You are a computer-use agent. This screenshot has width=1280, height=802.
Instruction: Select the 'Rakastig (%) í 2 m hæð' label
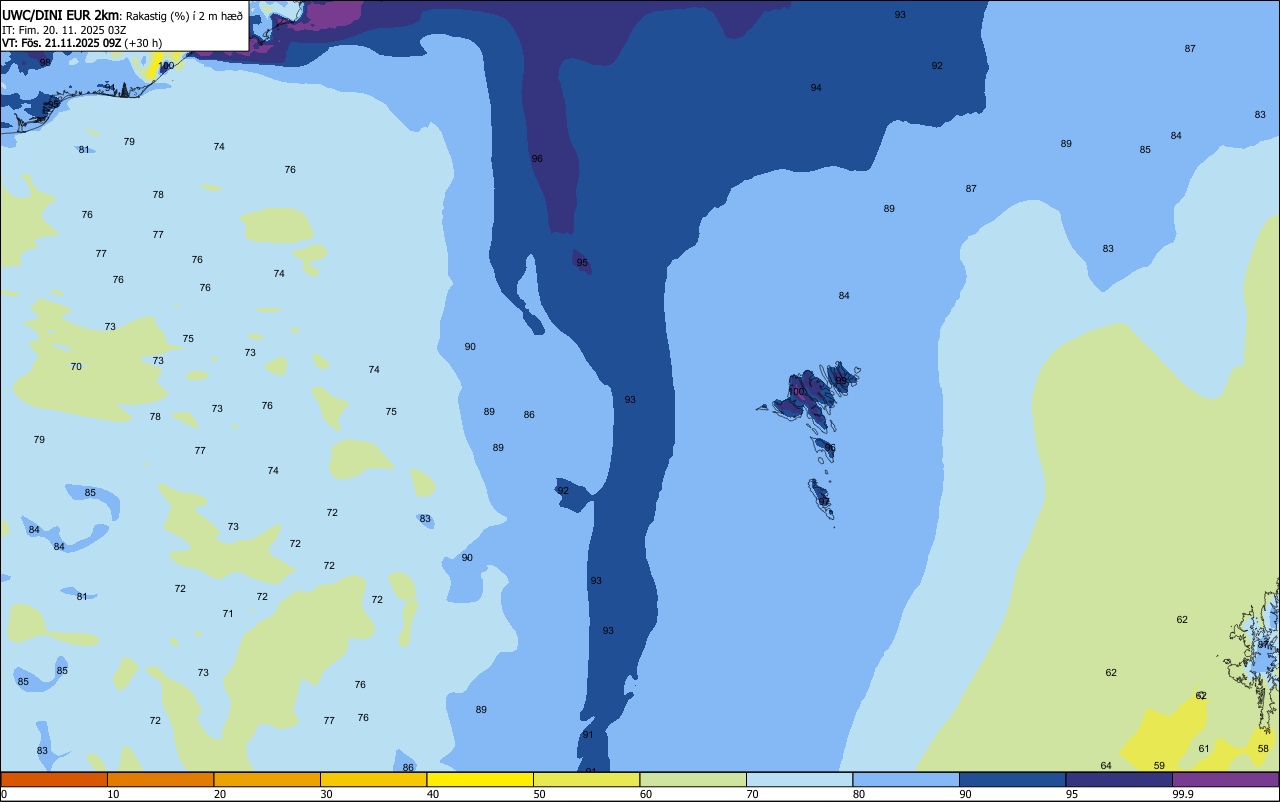point(184,16)
